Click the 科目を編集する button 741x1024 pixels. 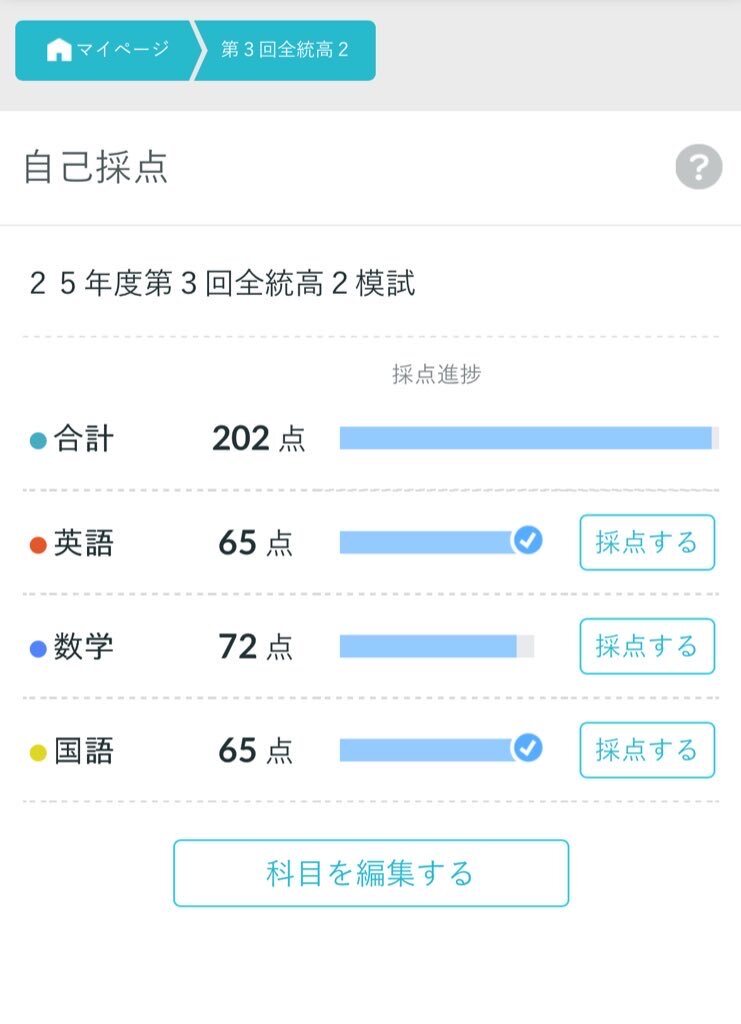[370, 873]
